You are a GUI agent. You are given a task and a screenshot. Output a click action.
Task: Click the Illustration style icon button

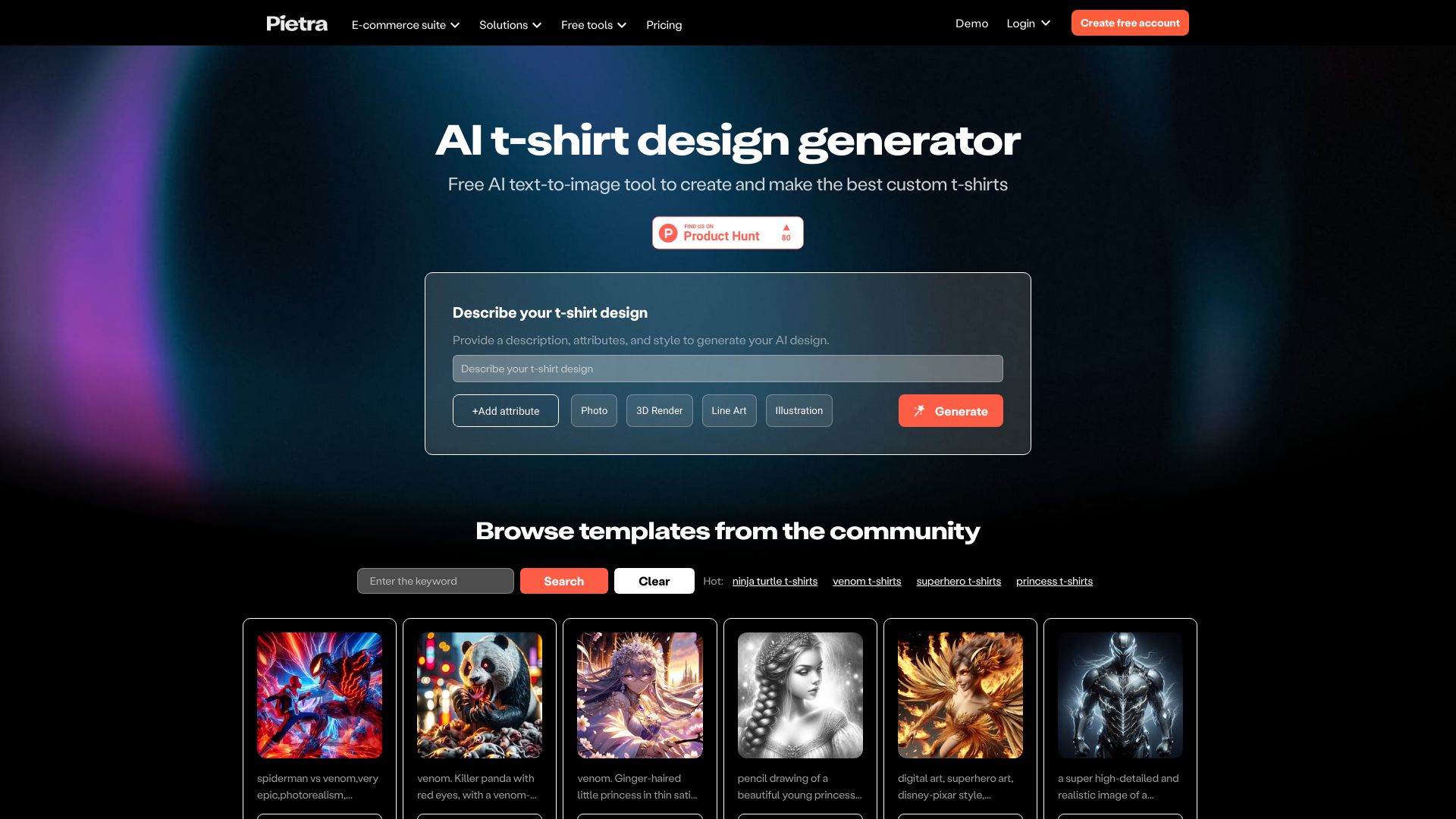point(799,410)
